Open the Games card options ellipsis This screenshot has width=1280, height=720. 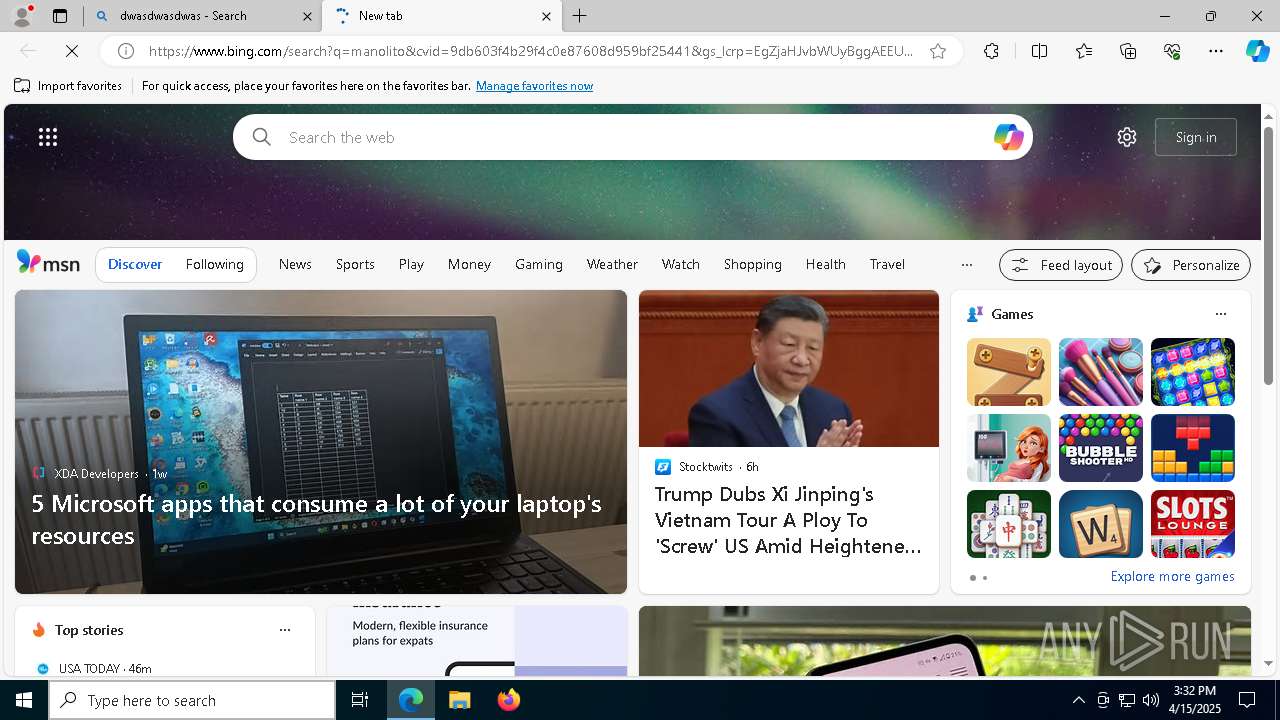pos(1220,314)
